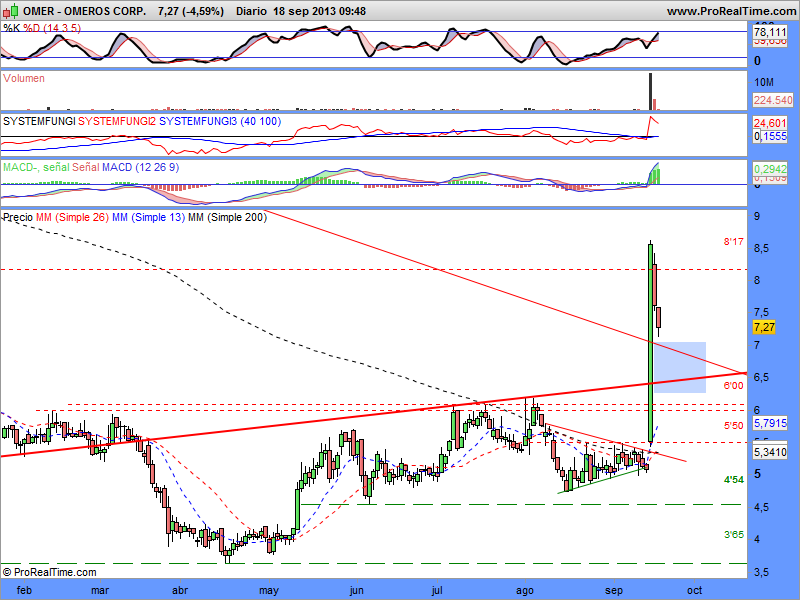Click the stochastic parameters "(14 3 5)"

click(62, 28)
